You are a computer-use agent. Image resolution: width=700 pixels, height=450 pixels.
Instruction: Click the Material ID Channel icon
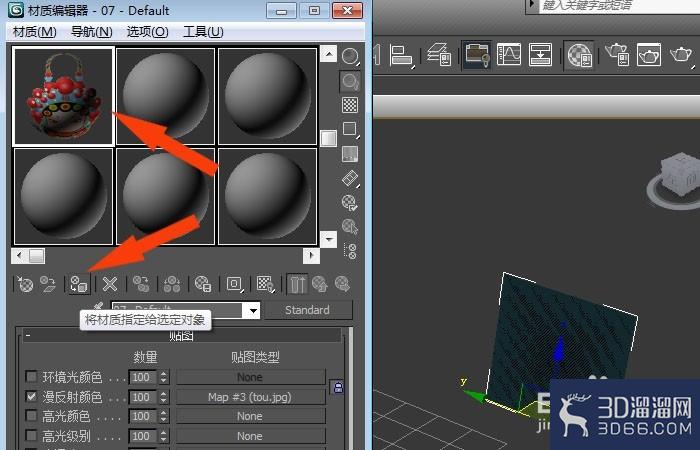(234, 284)
